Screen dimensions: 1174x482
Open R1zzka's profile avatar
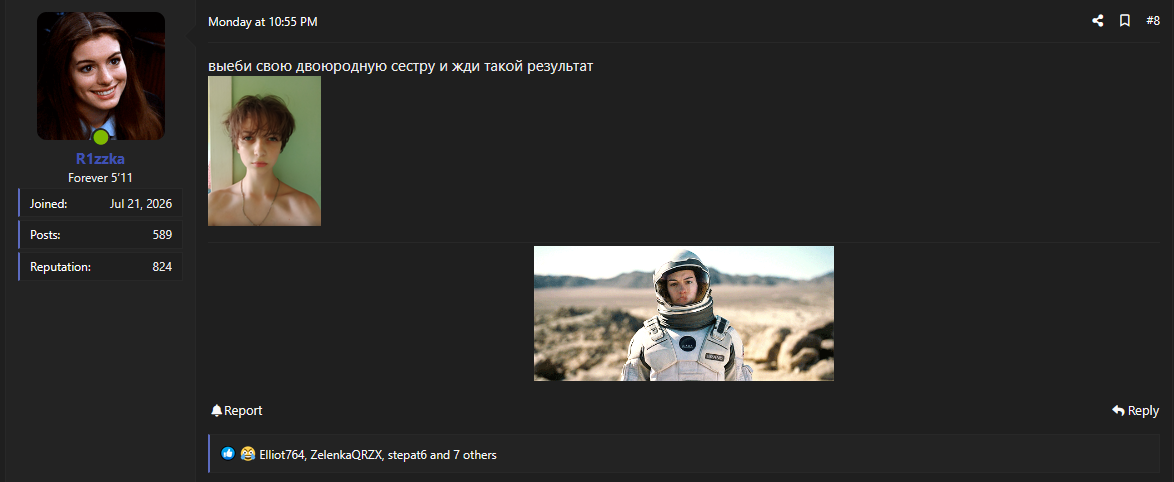pyautogui.click(x=101, y=76)
